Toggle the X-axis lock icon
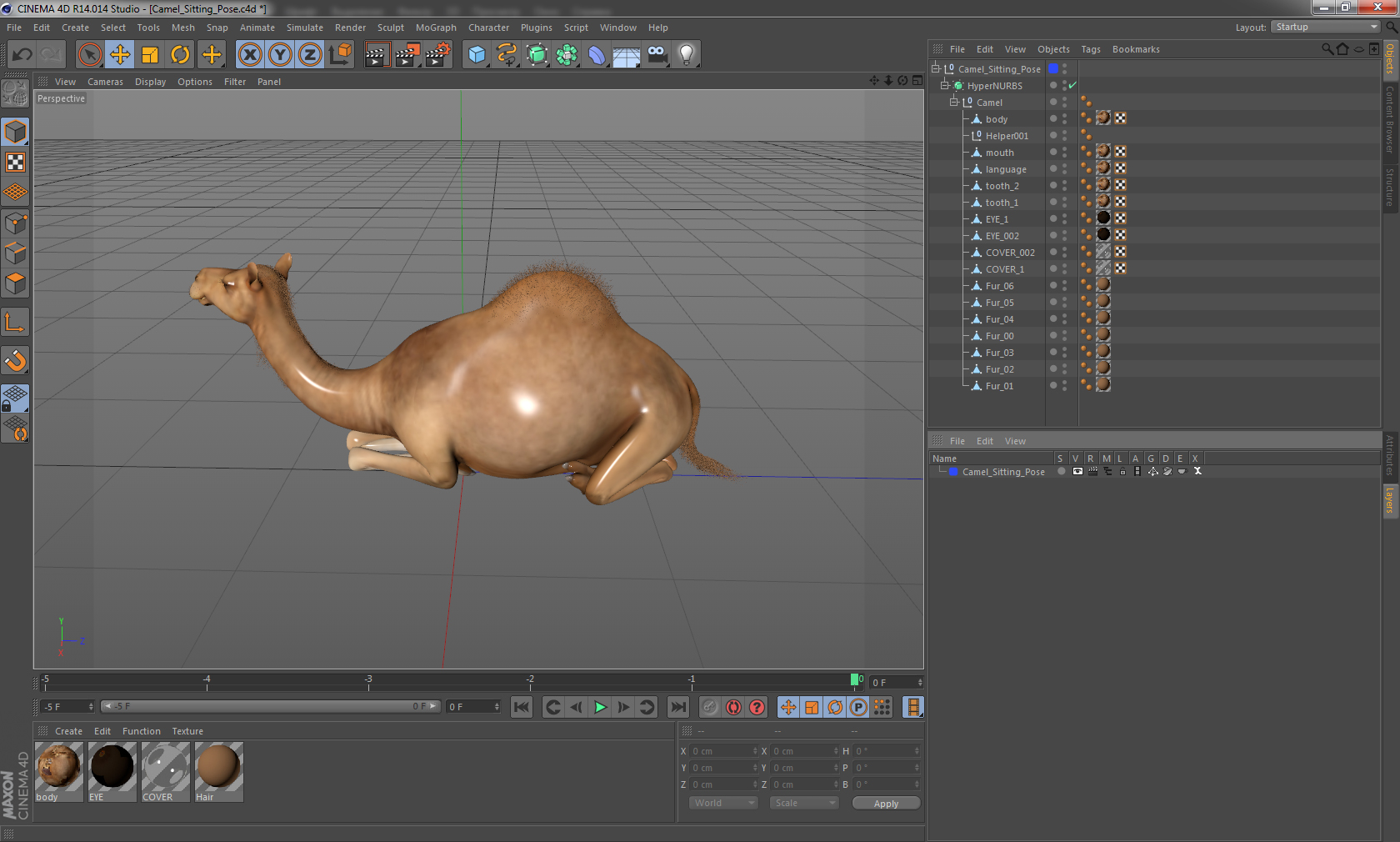 click(x=250, y=55)
